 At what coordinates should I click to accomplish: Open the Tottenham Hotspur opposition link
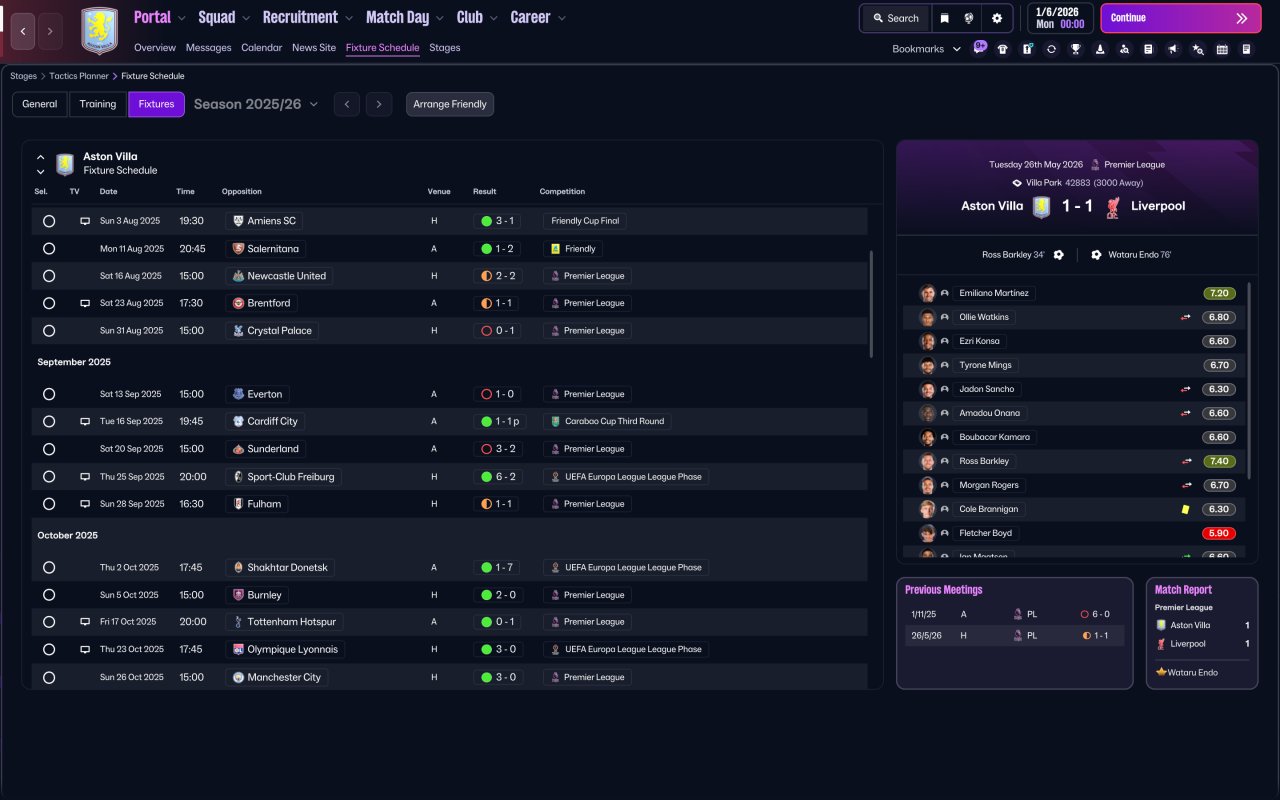[x=286, y=622]
